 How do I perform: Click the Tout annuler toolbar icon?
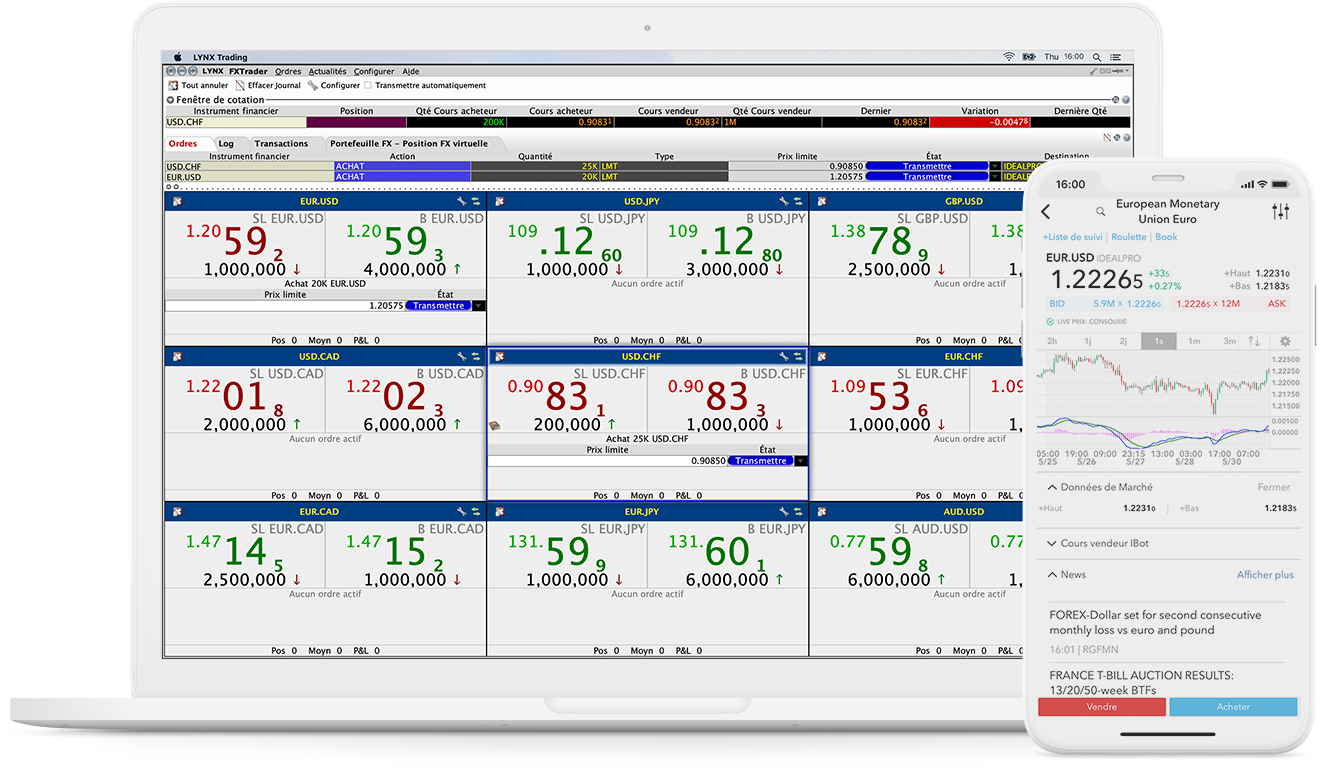pyautogui.click(x=173, y=86)
